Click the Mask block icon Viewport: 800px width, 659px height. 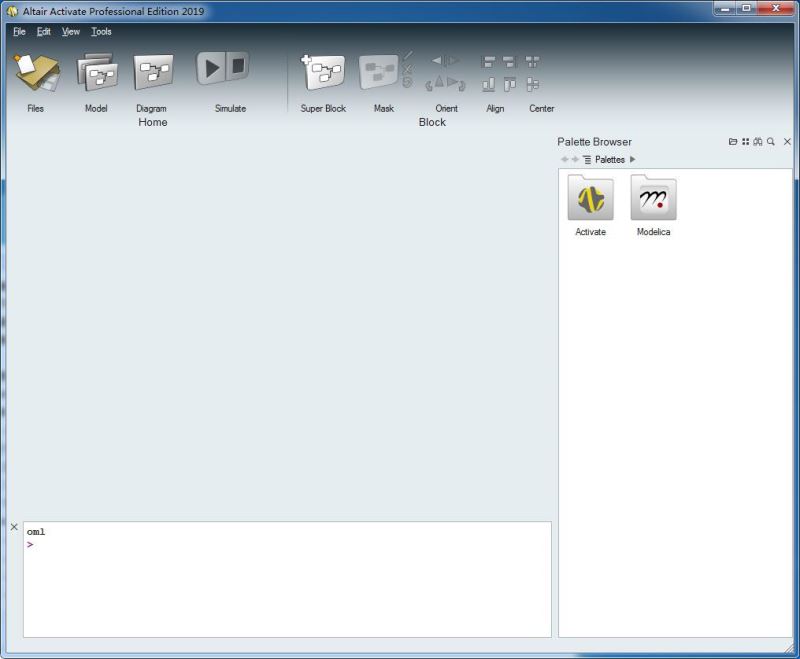(379, 72)
